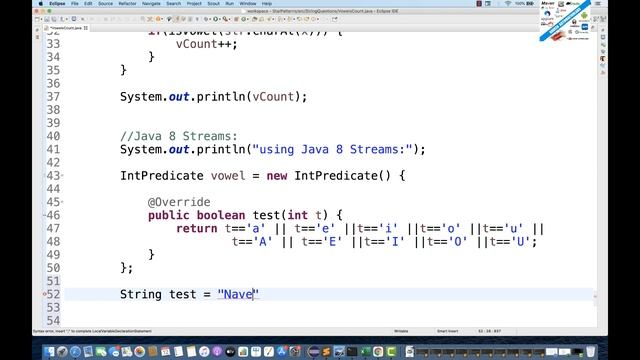Open the Music app from the dock
Viewport: 640px width, 360px height.
pos(204,351)
